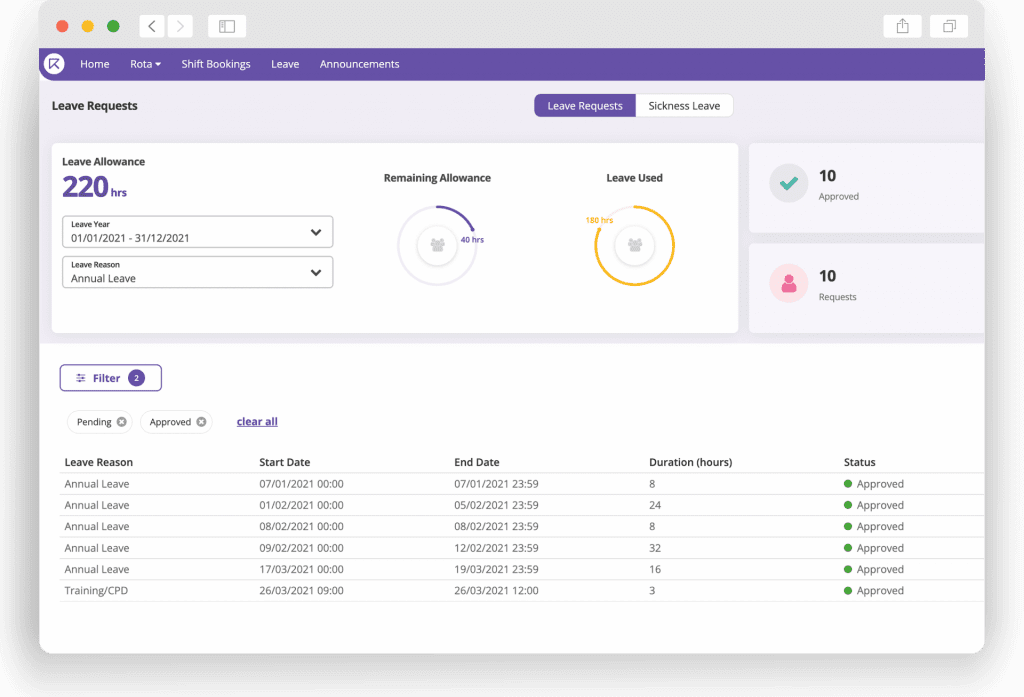Click the share icon in the window toolbar
Image resolution: width=1024 pixels, height=697 pixels.
[x=902, y=27]
